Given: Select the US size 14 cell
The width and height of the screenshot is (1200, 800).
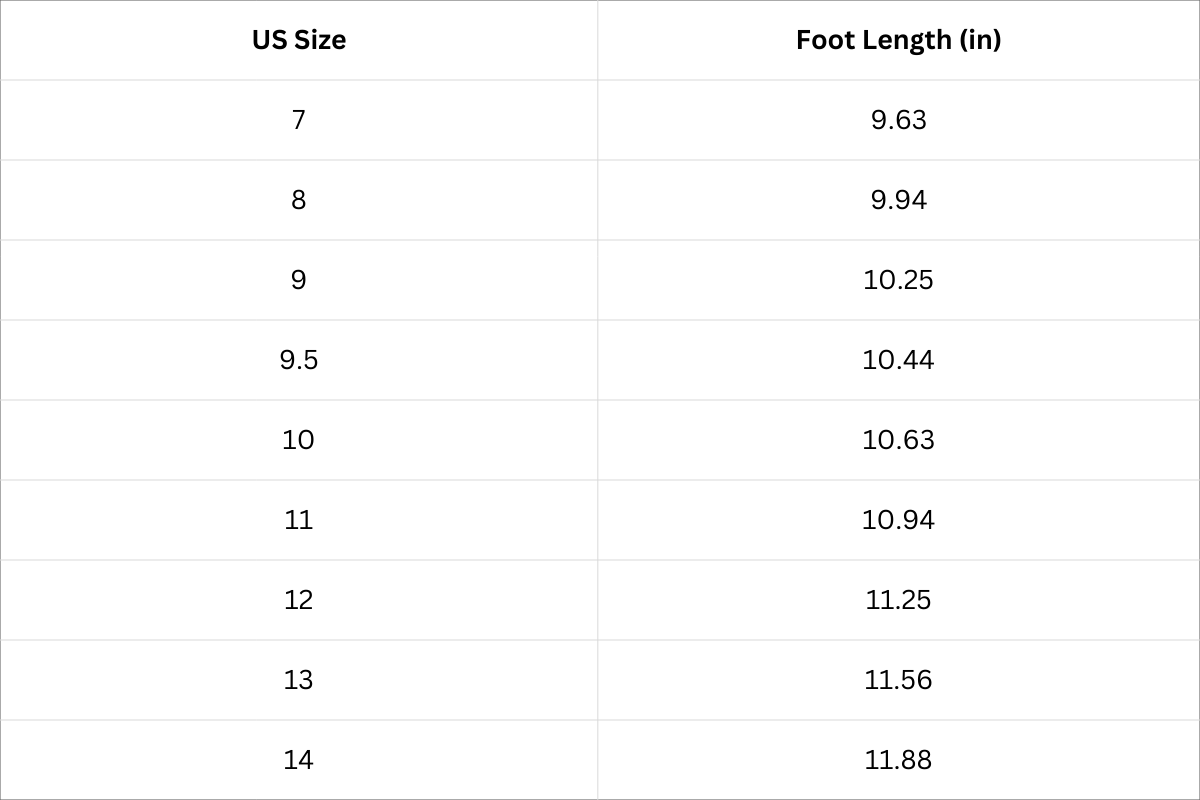Looking at the screenshot, I should 299,760.
